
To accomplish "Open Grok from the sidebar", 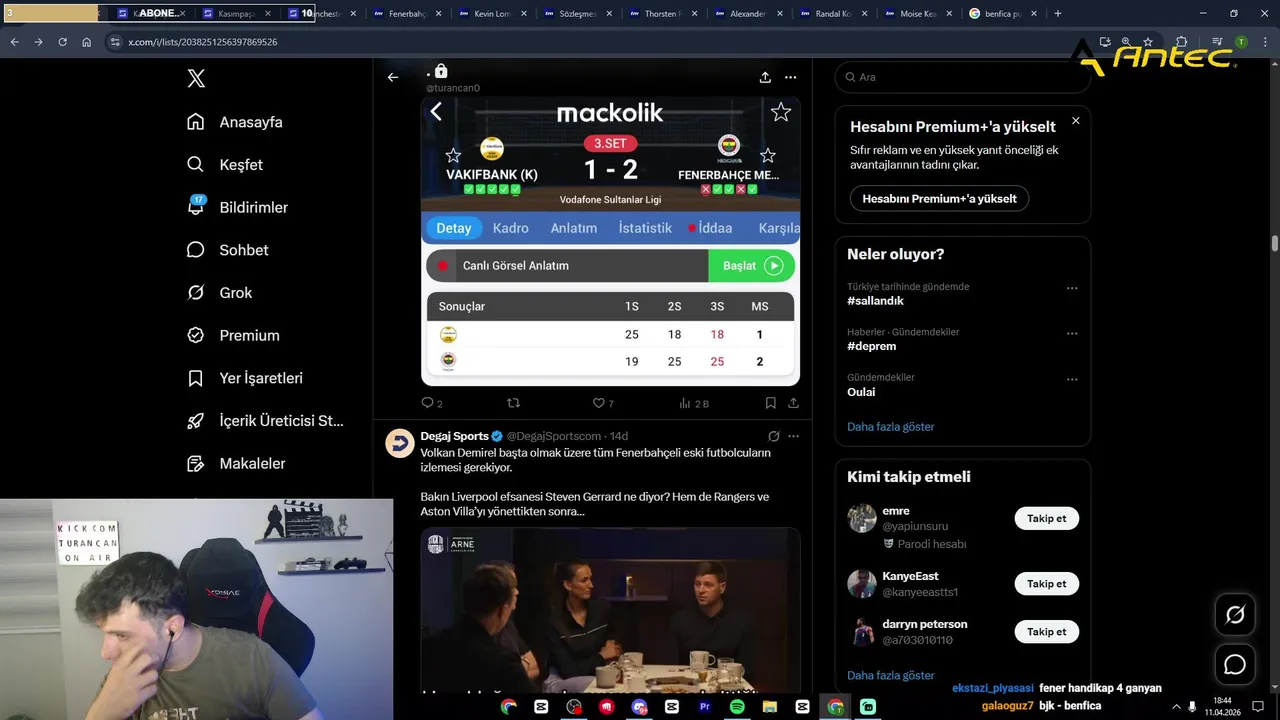I will point(219,293).
